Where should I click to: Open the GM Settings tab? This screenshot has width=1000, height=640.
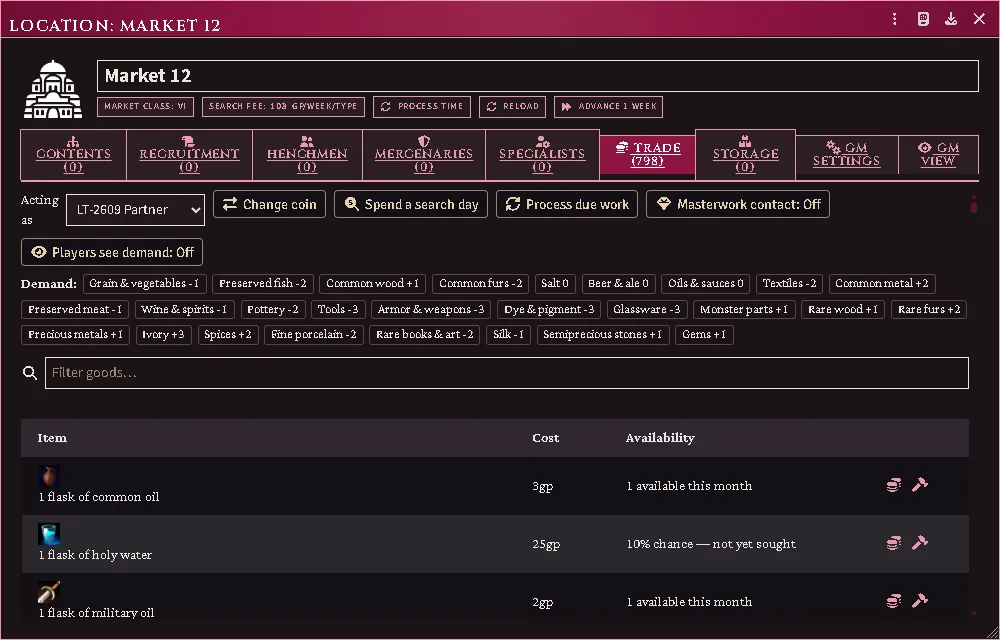click(x=847, y=154)
